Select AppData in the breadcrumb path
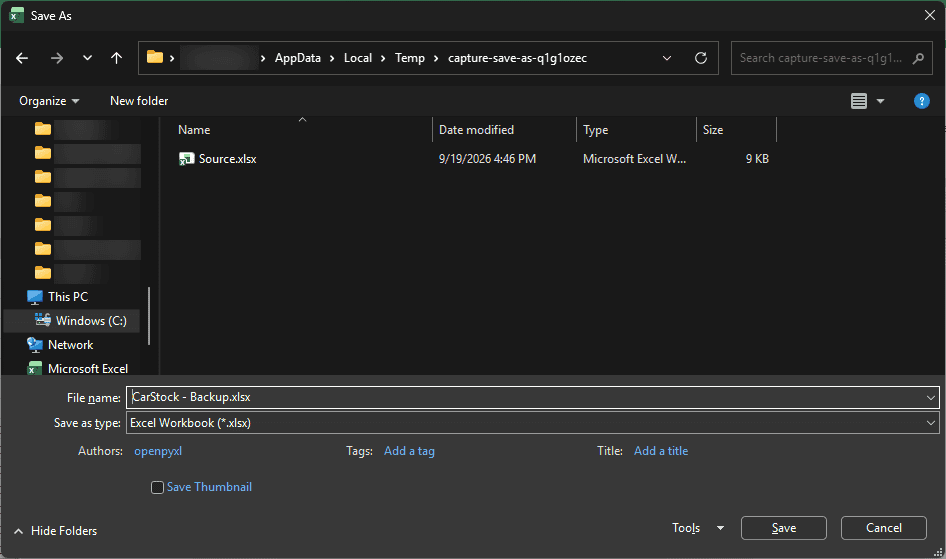Image resolution: width=946 pixels, height=559 pixels. click(297, 58)
